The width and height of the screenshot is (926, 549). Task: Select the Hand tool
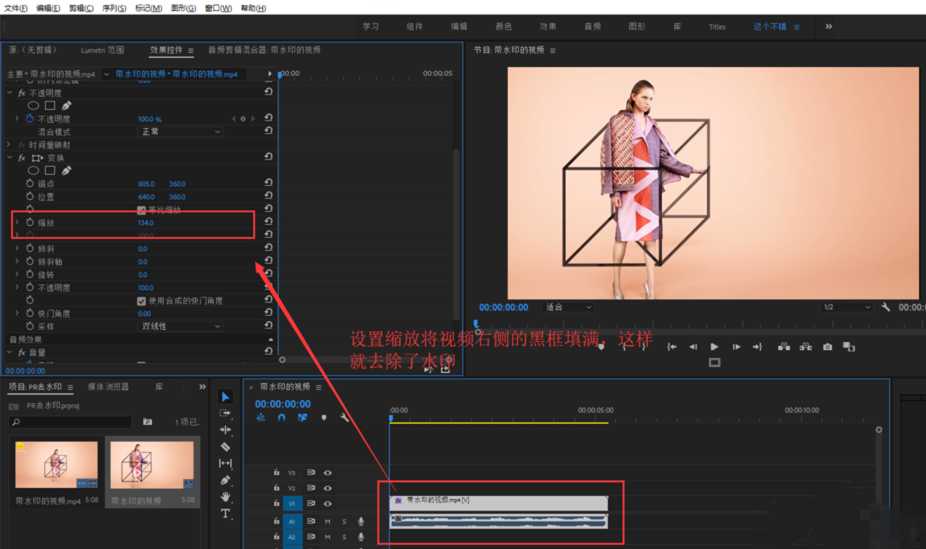[x=226, y=497]
